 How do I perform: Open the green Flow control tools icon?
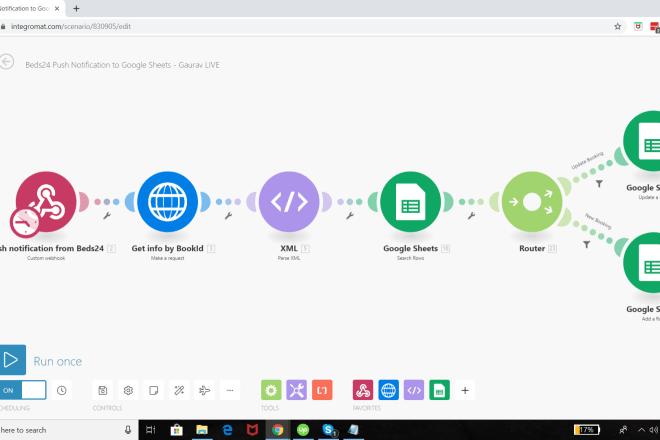point(271,390)
